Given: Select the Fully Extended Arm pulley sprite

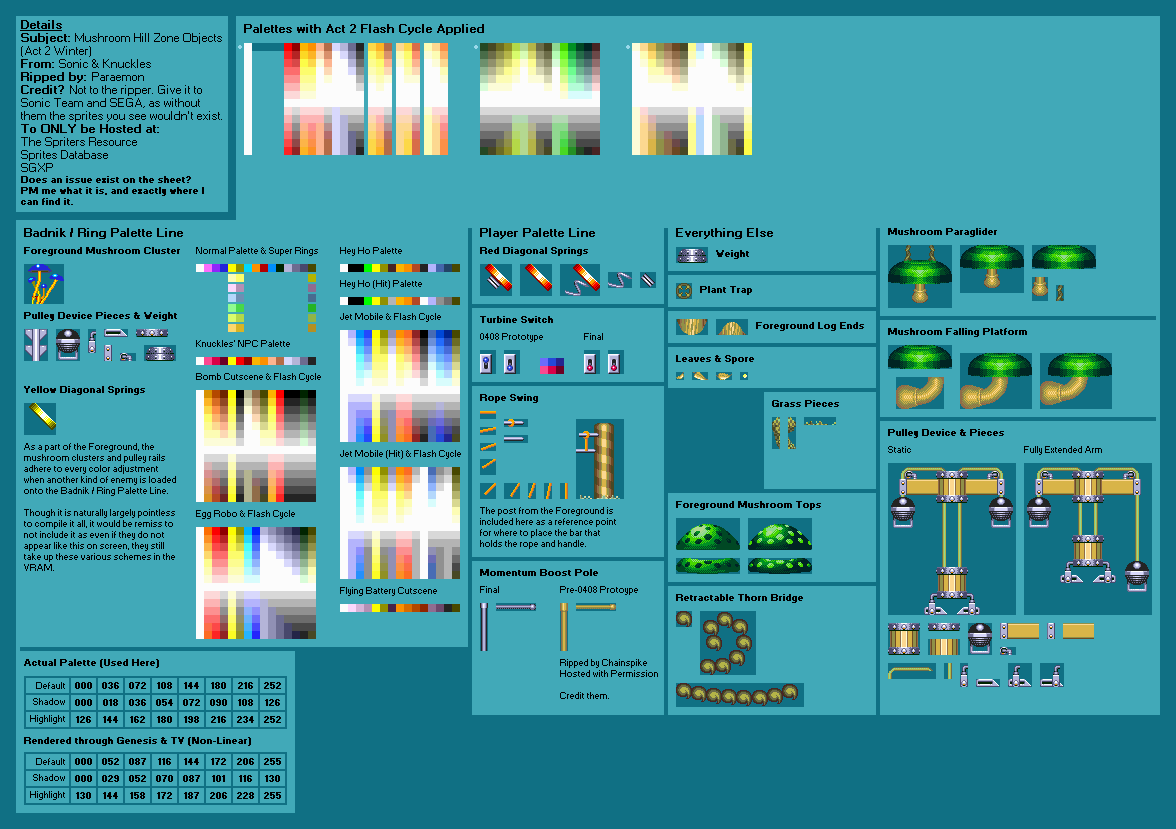Looking at the screenshot, I should 1088,539.
